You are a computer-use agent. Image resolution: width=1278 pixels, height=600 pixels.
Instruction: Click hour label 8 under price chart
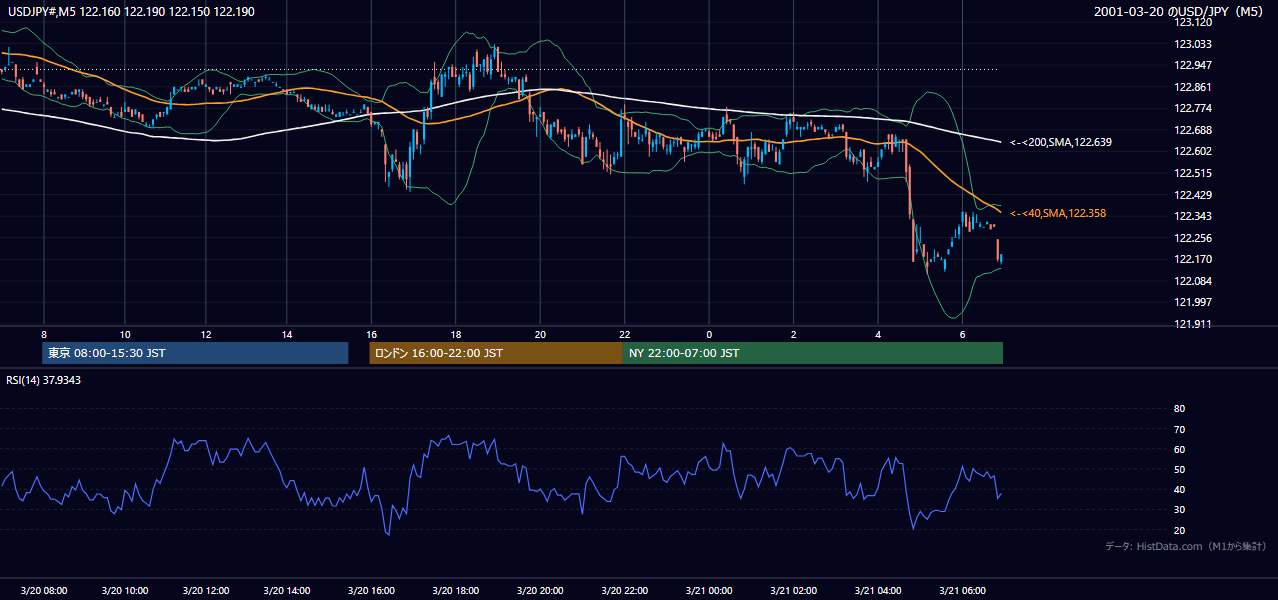pyautogui.click(x=43, y=334)
